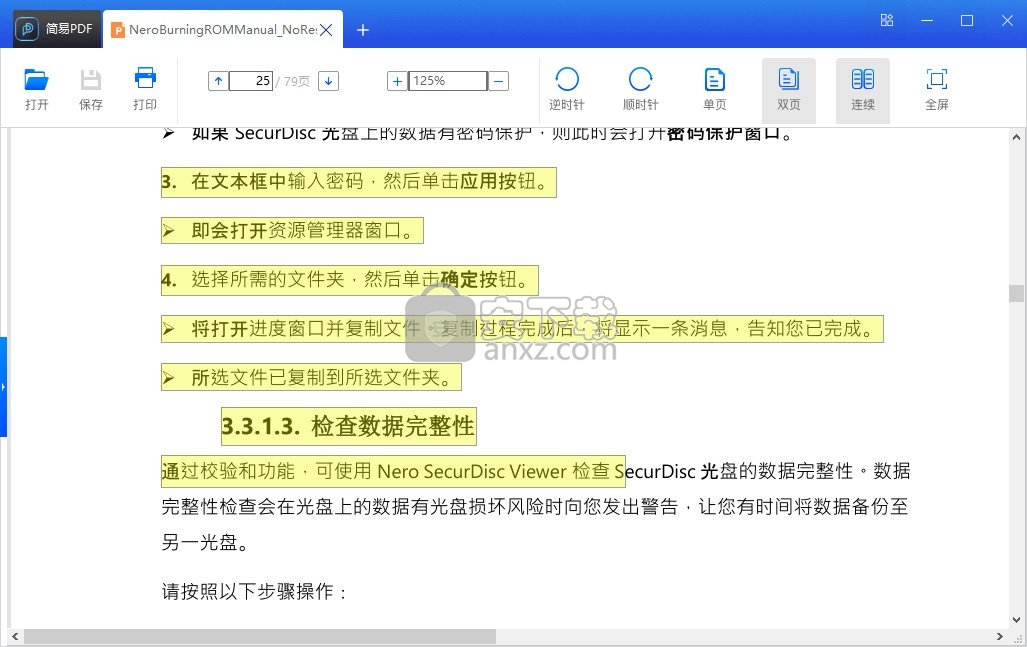The width and height of the screenshot is (1027, 647).
Task: Toggle double page view 双页
Action: [x=789, y=90]
